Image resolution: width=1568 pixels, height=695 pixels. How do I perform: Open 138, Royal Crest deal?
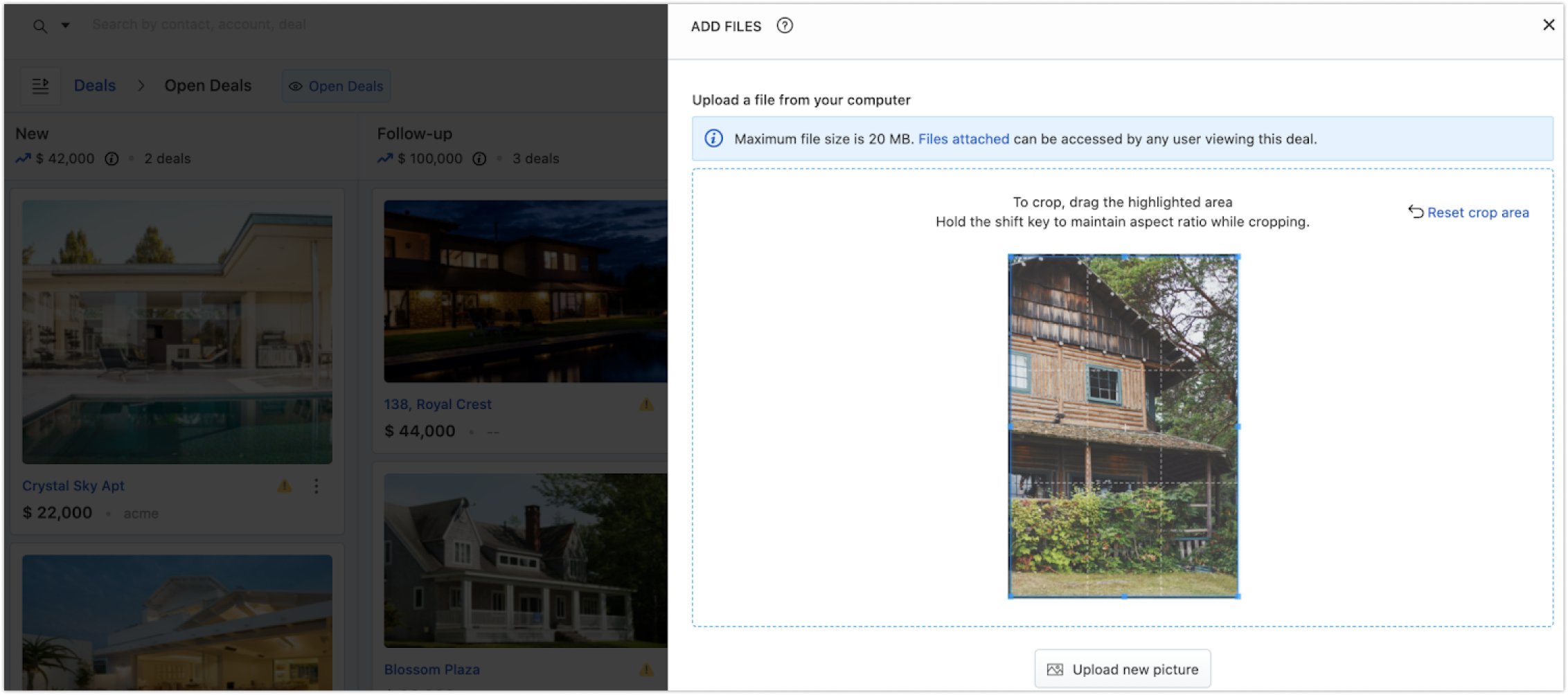[x=438, y=404]
